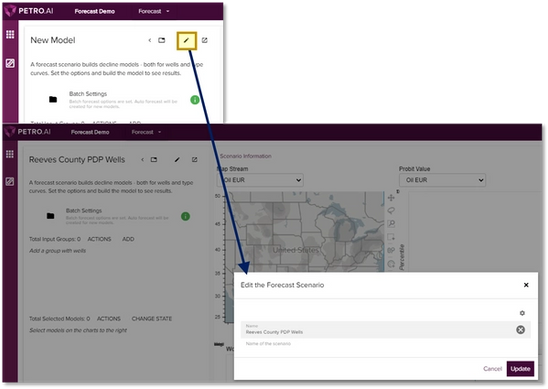
Task: Close the Edit the Forecast Scenario dialog
Action: [526, 285]
